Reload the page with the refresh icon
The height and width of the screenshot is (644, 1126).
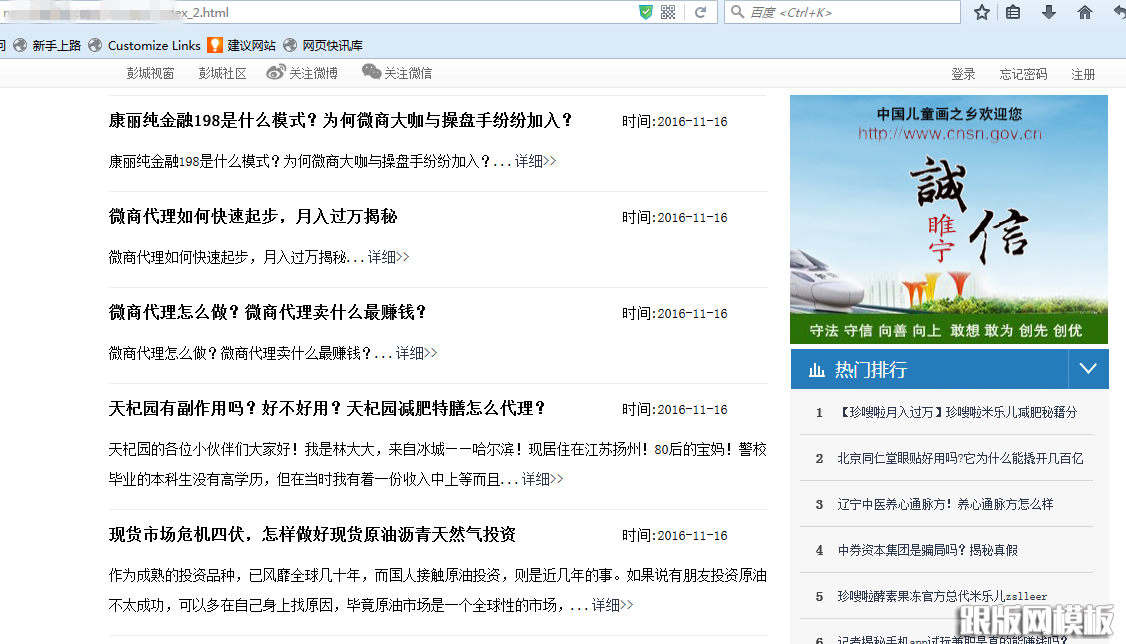point(701,12)
